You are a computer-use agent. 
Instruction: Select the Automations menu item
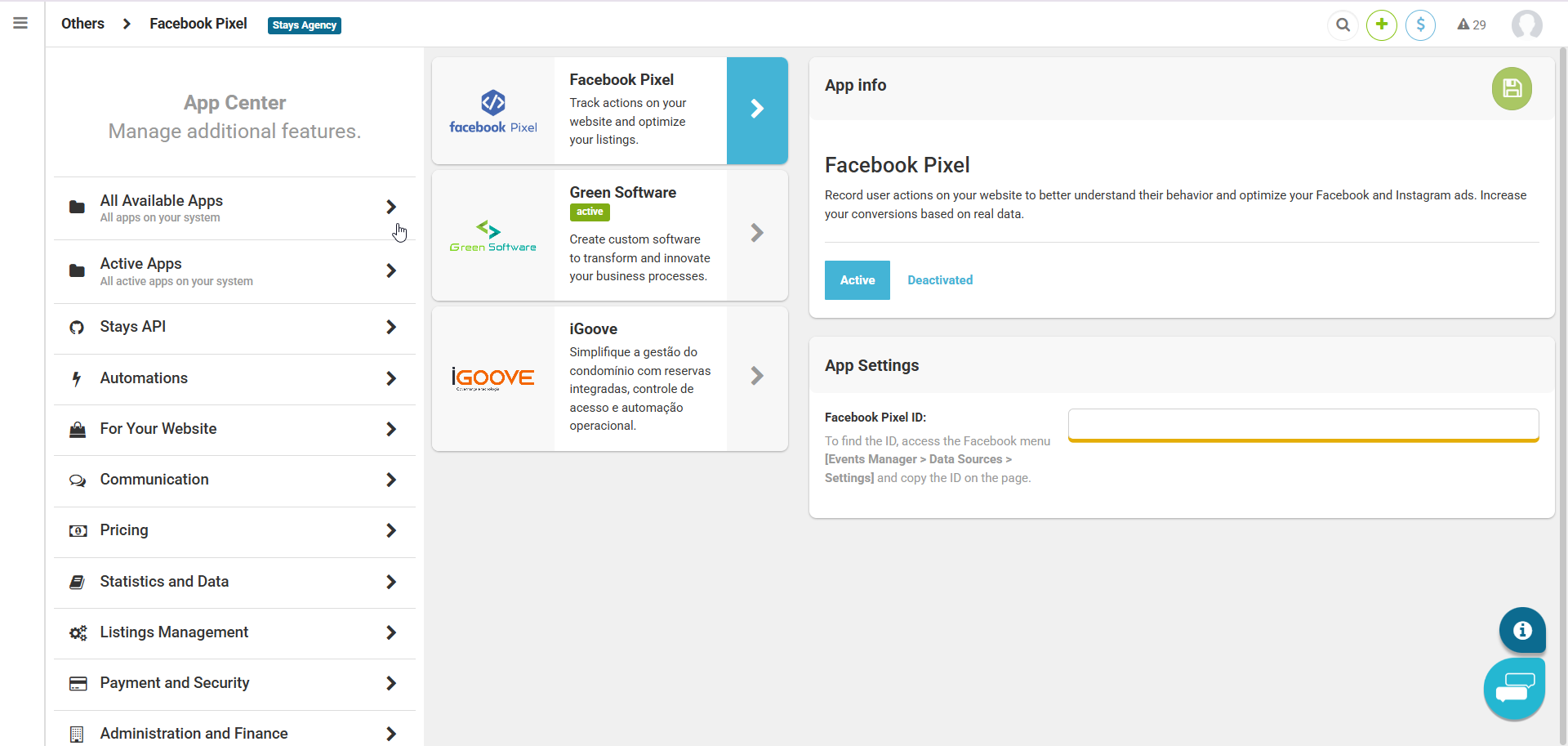point(234,378)
